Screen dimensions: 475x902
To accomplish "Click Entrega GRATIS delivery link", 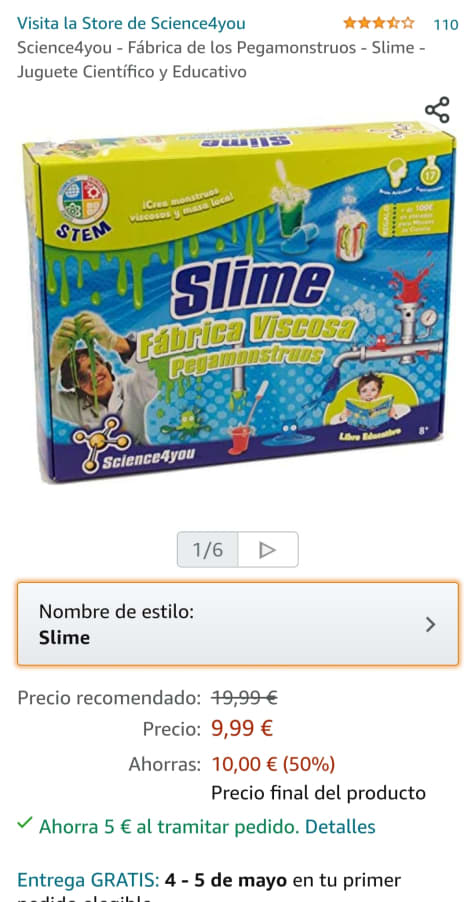I will [88, 880].
